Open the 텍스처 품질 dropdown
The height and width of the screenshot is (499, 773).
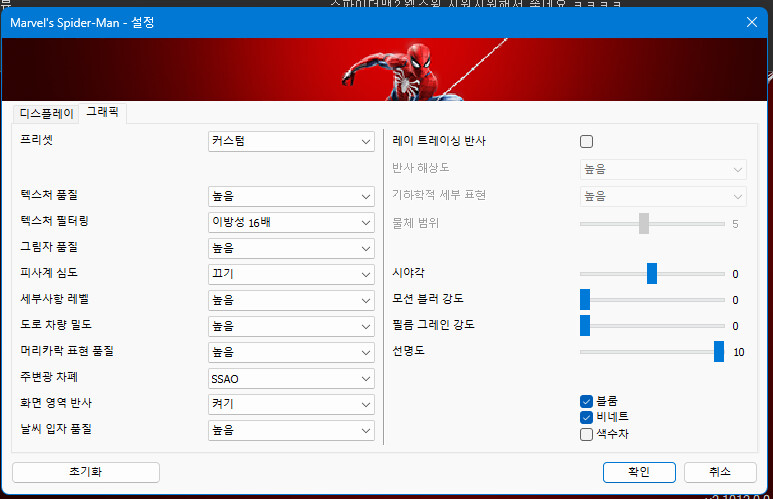(291, 196)
